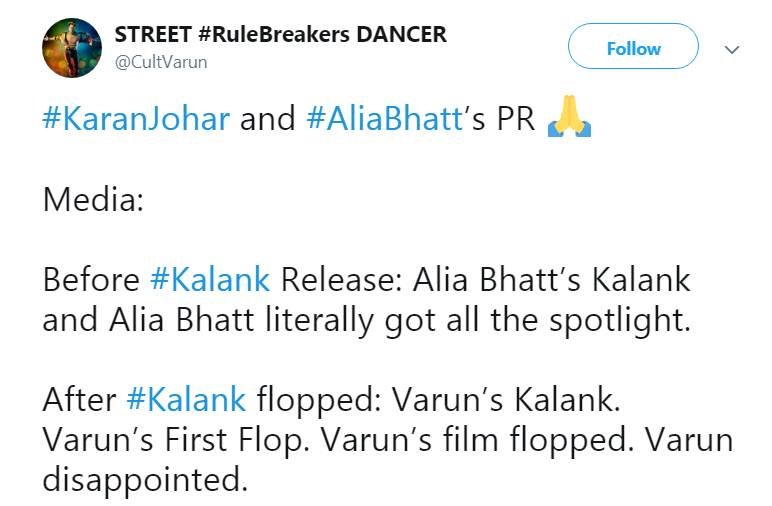Open #Kalank hashtag before the word flopped
This screenshot has width=772, height=506.
tap(186, 399)
